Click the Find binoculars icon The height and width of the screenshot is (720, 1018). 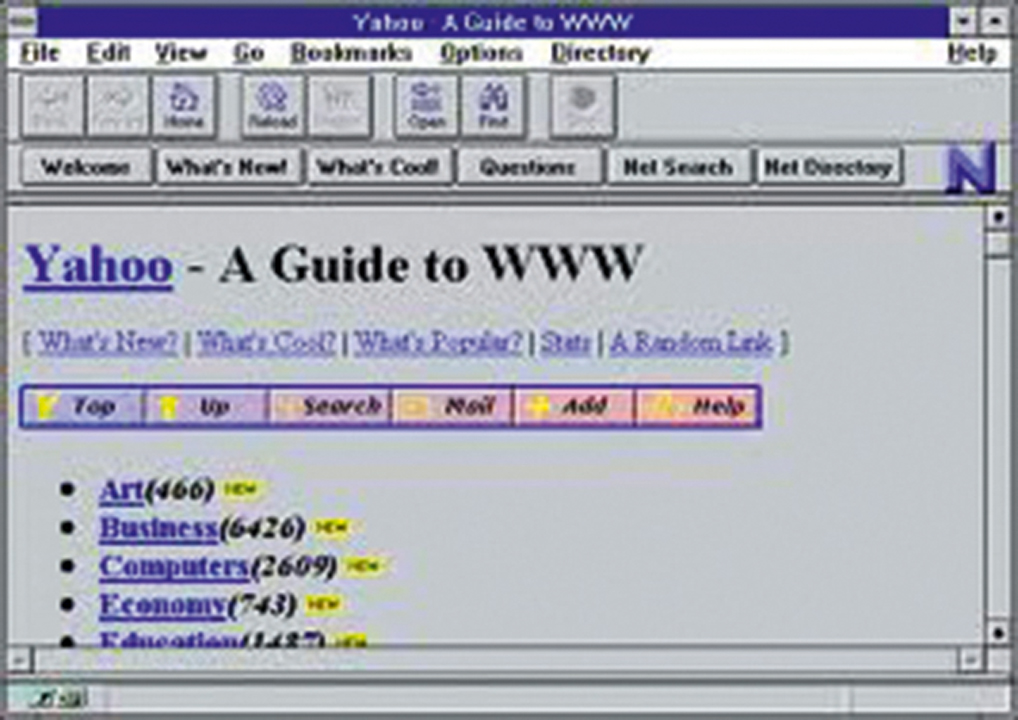[x=493, y=106]
